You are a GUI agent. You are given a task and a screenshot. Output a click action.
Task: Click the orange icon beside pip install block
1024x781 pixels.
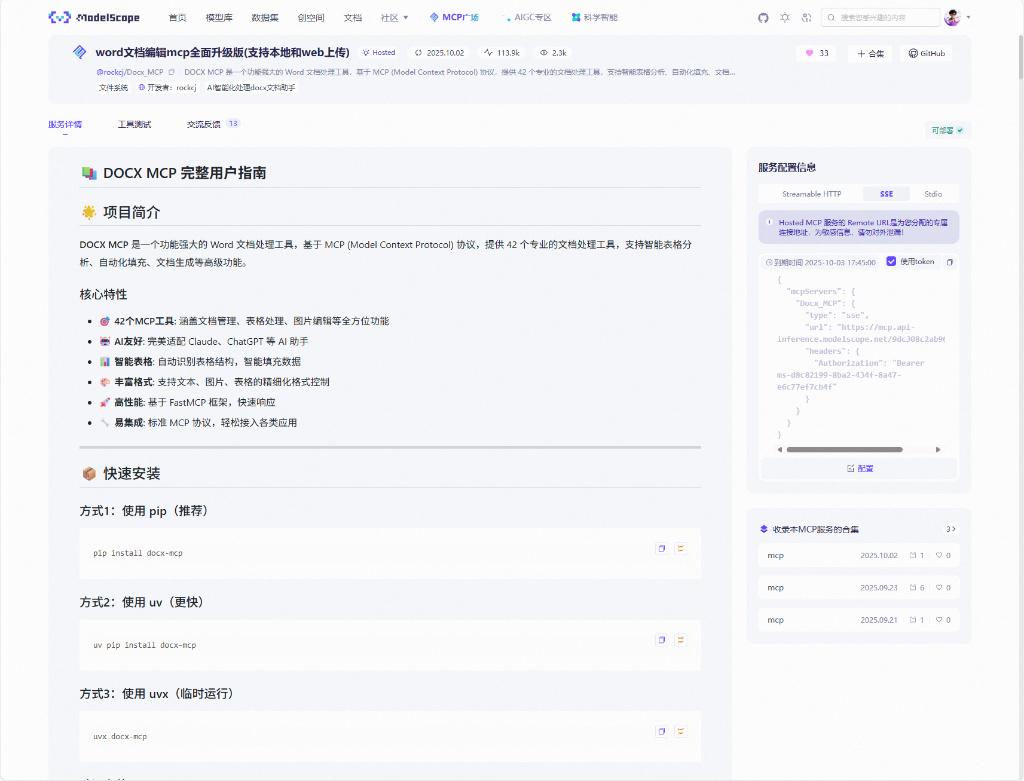point(680,549)
